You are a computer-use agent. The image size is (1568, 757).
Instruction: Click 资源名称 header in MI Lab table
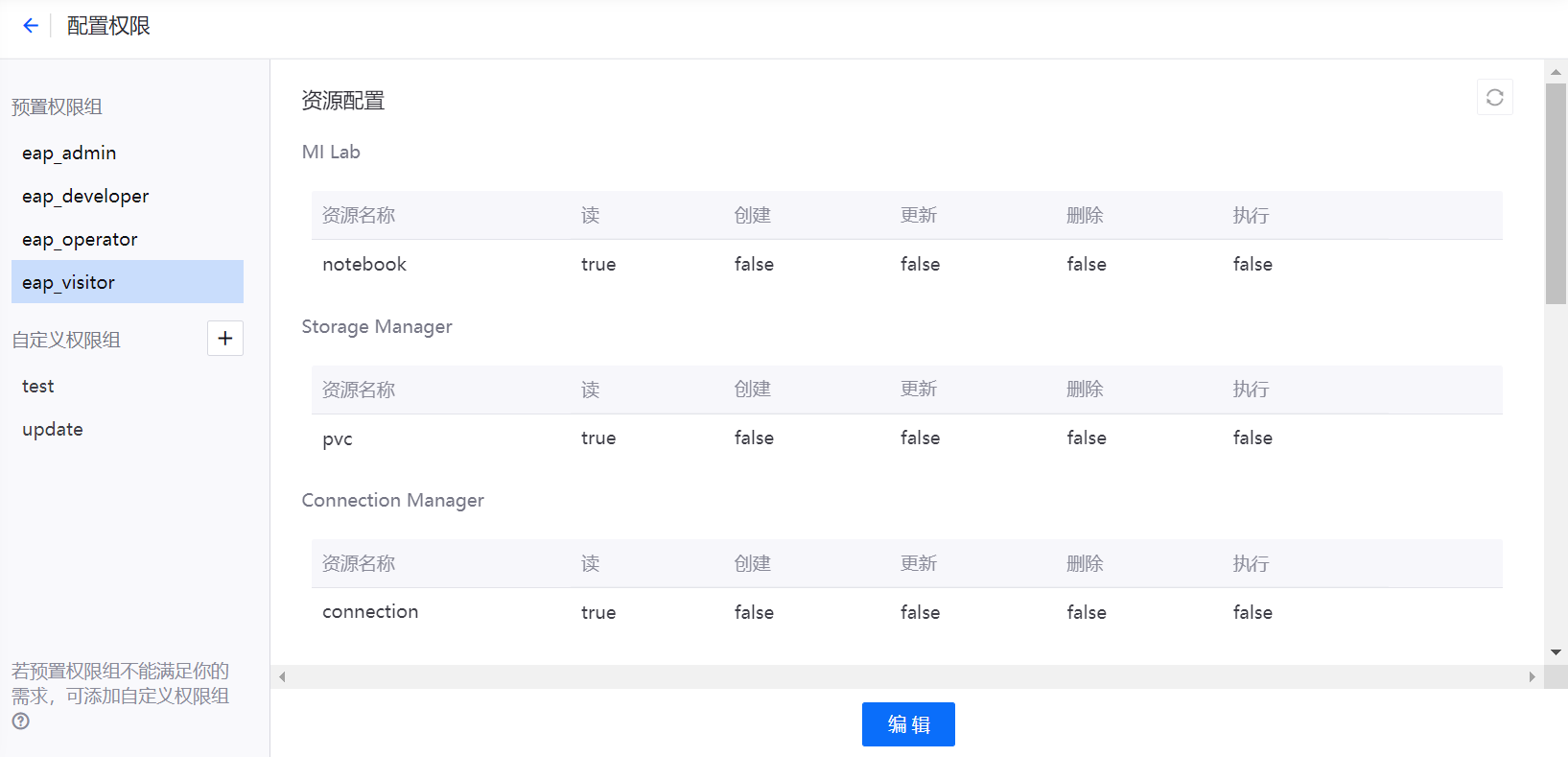pyautogui.click(x=359, y=215)
